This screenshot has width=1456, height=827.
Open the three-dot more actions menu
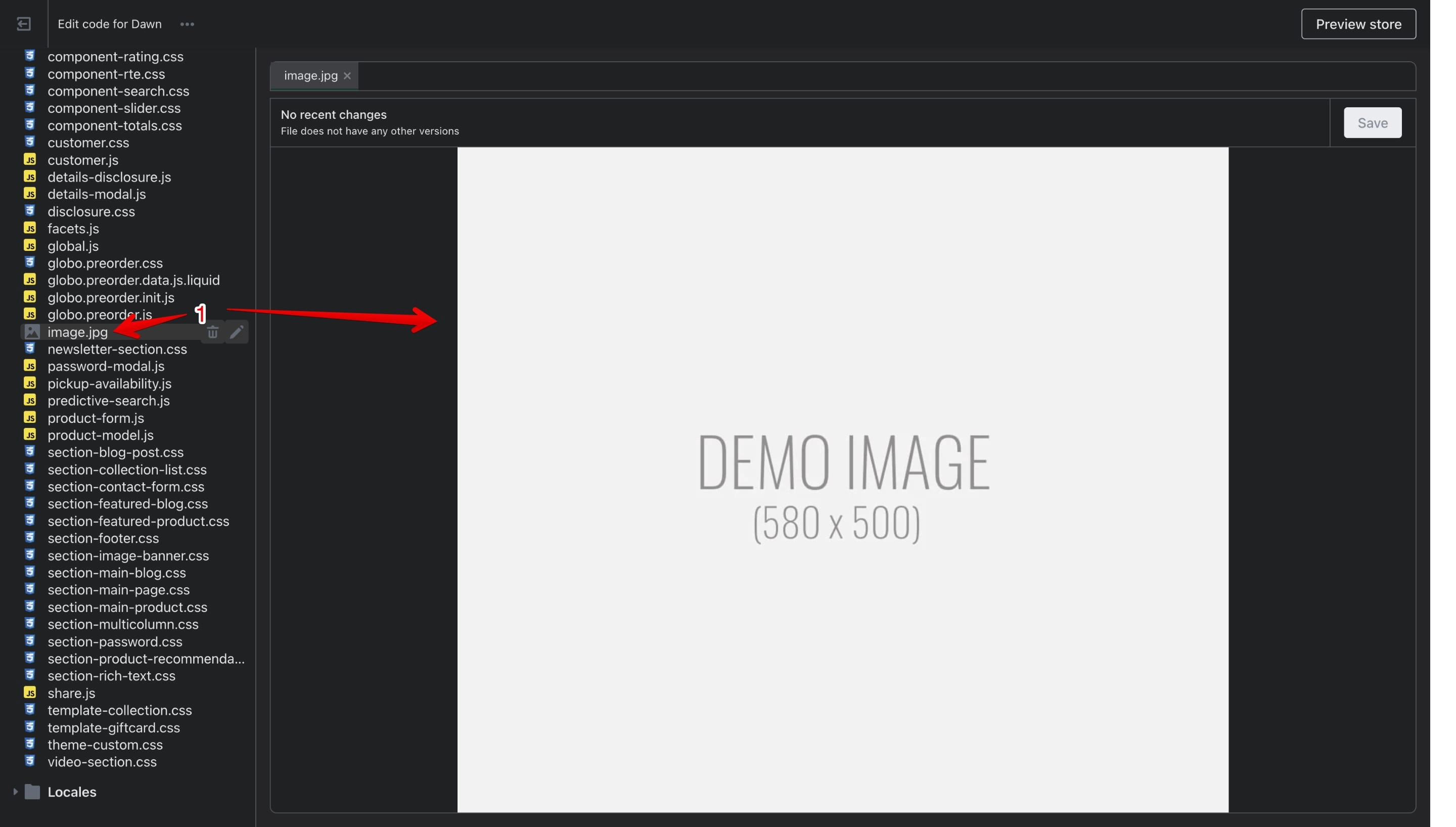tap(187, 24)
